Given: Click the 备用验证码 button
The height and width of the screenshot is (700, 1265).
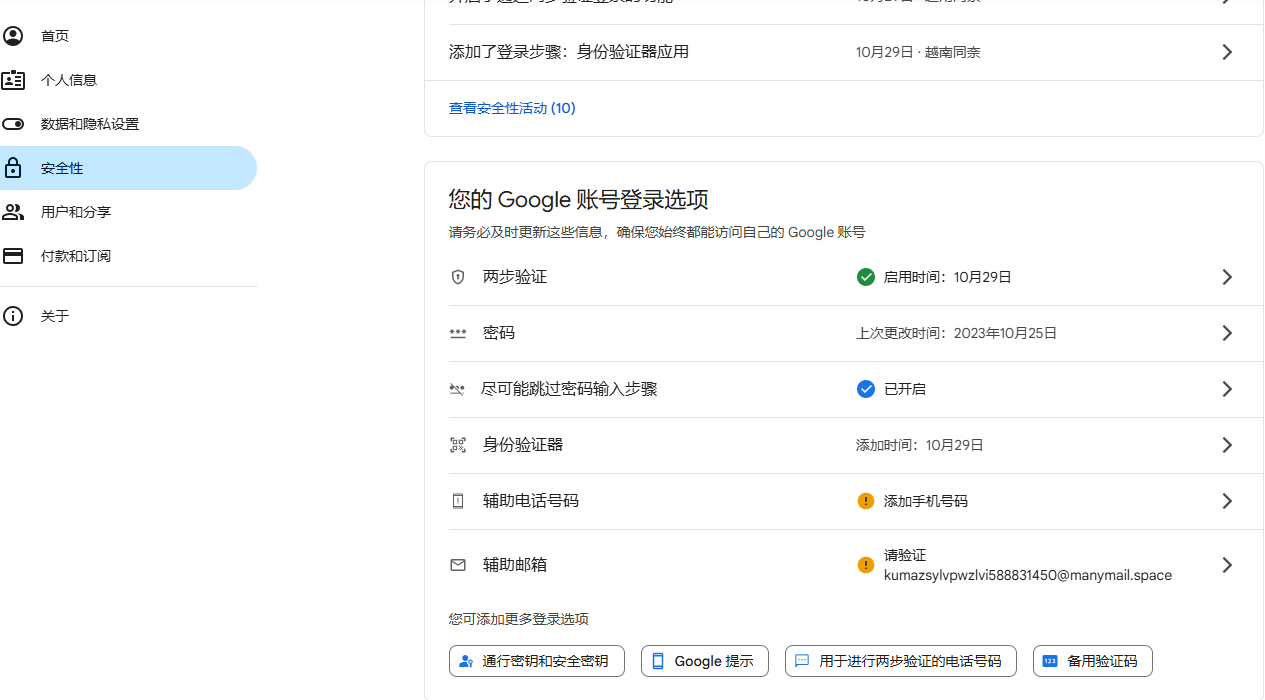Looking at the screenshot, I should 1092,661.
